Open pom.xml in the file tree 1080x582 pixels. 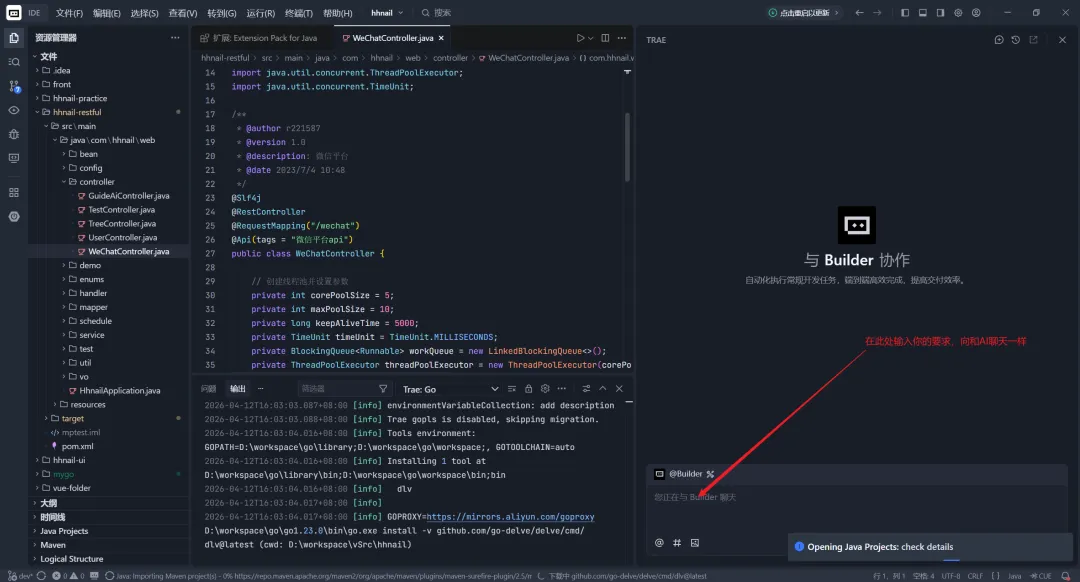77,446
